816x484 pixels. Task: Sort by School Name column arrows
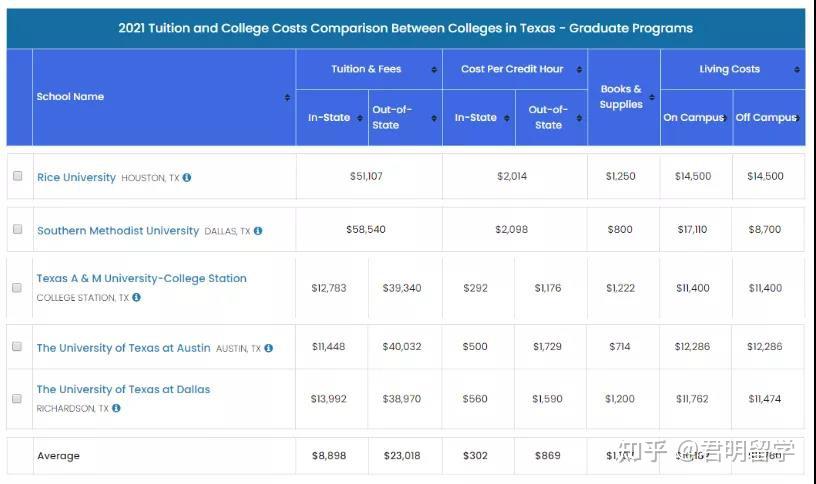(x=287, y=97)
